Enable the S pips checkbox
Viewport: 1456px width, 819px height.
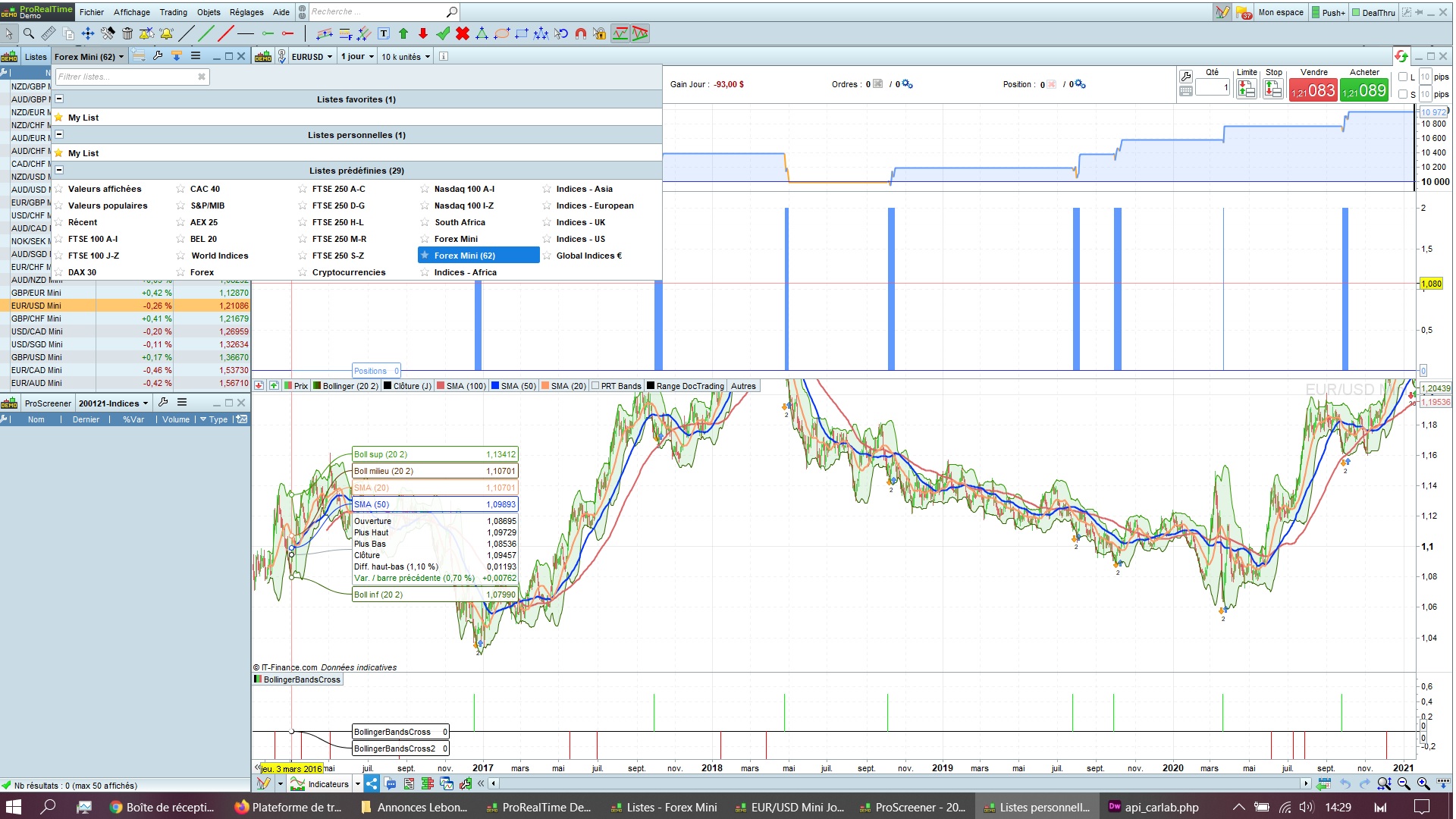point(1403,95)
